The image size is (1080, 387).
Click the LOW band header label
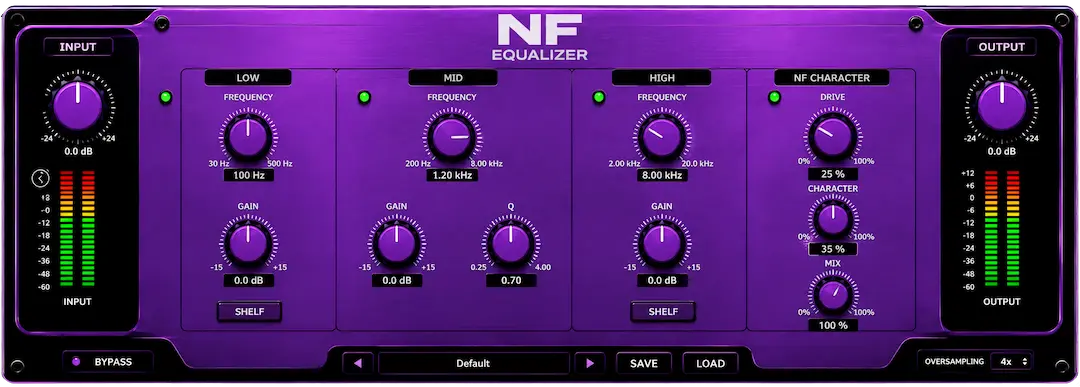tap(248, 78)
